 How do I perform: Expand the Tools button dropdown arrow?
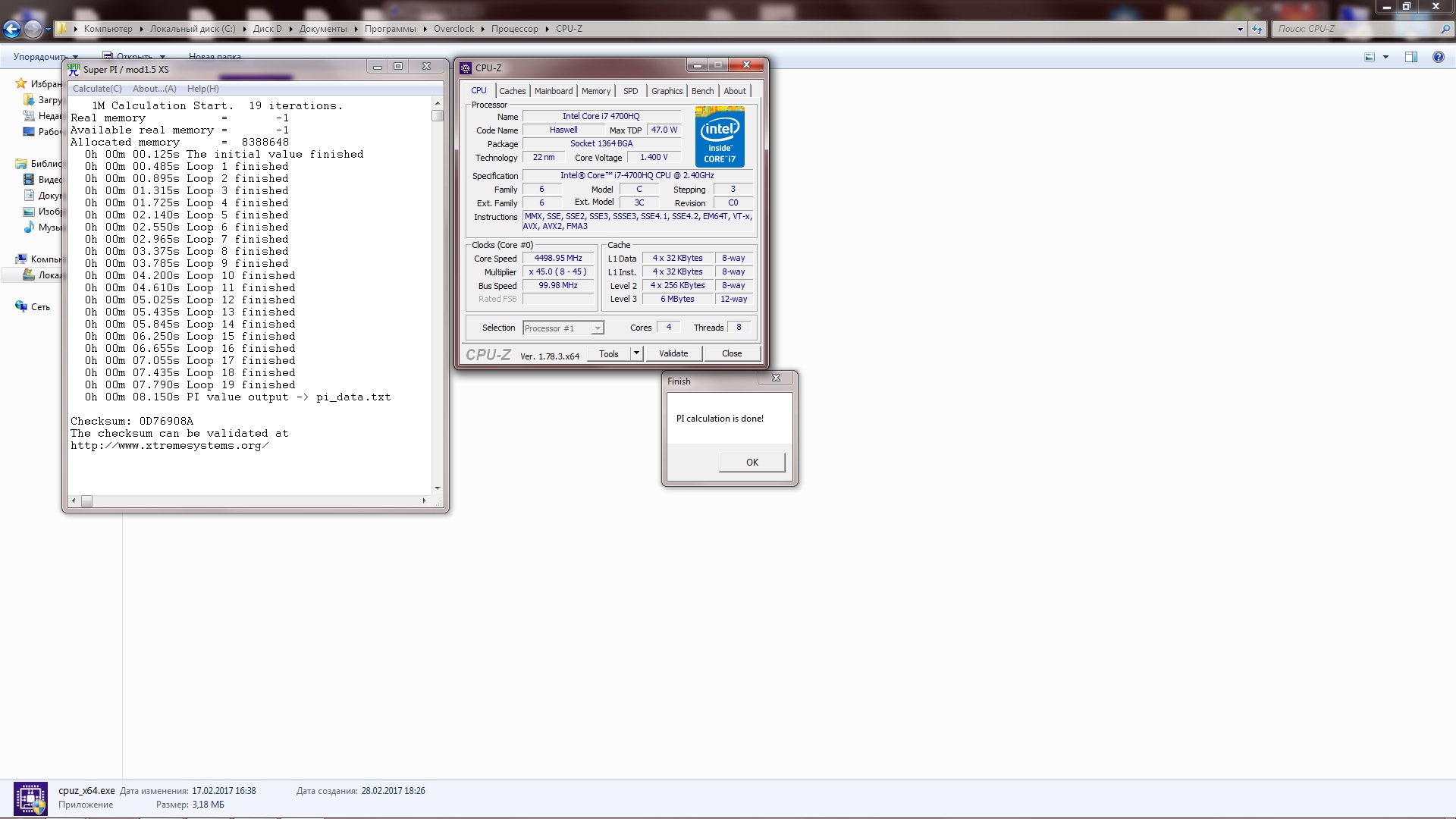click(x=636, y=353)
